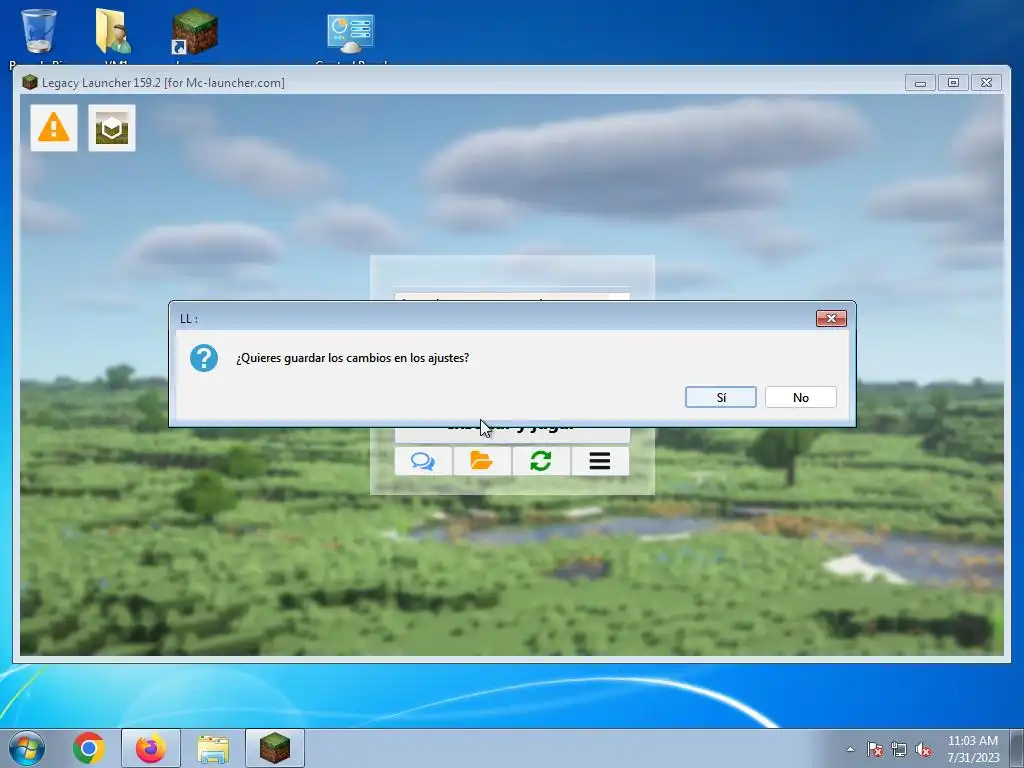This screenshot has height=768, width=1024.
Task: Open the game folder icon in launcher
Action: tap(482, 461)
